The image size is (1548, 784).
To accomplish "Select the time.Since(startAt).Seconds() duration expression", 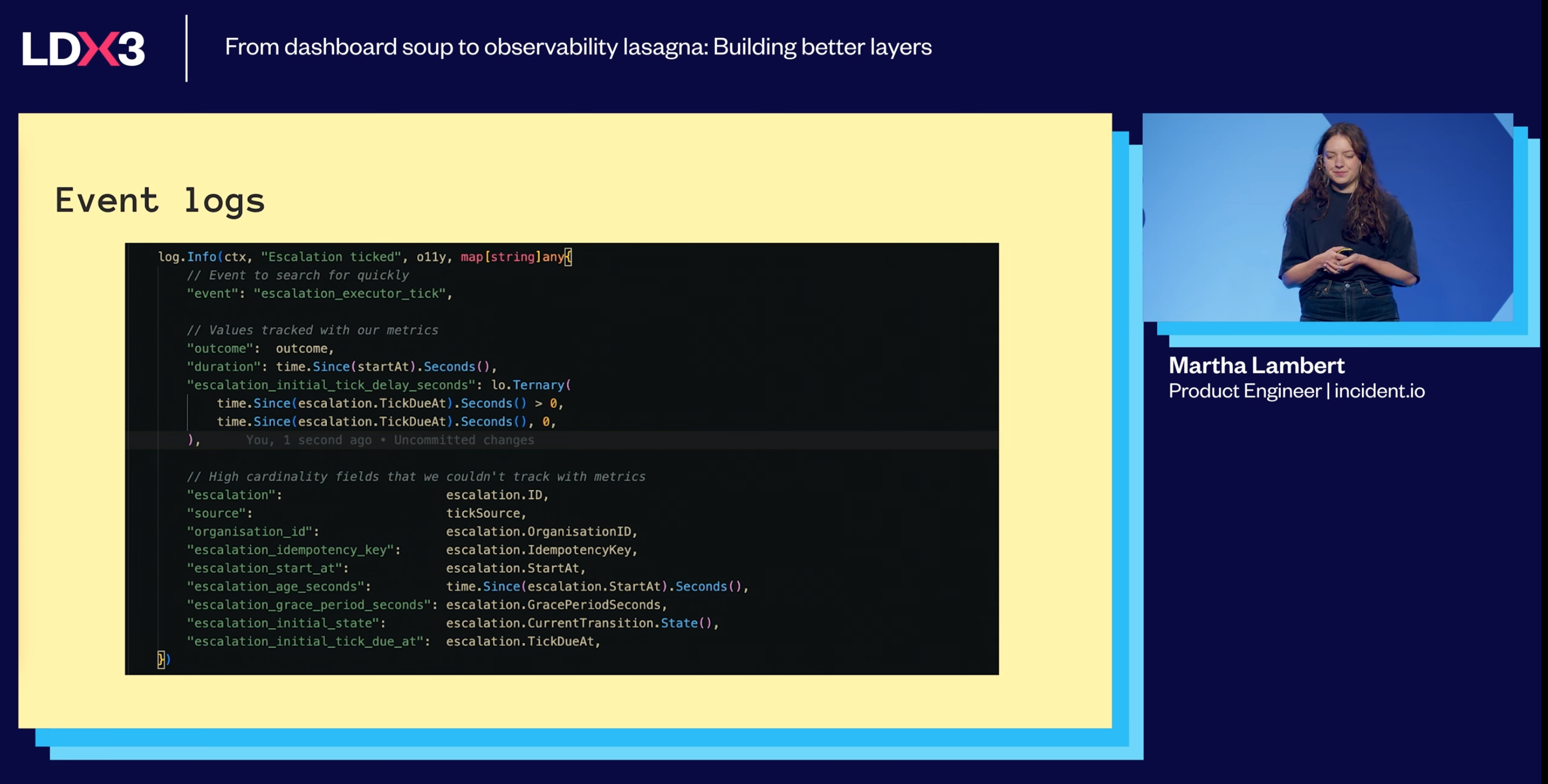I will point(386,366).
